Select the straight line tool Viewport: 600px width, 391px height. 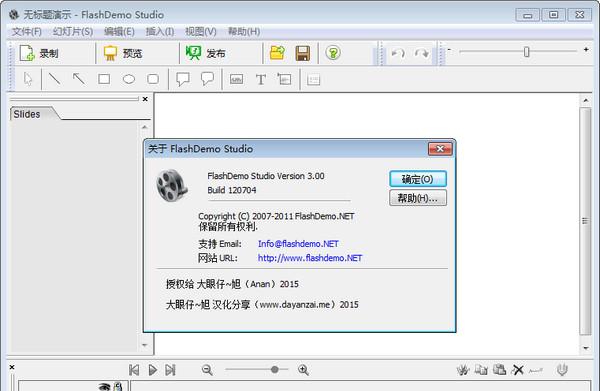coord(54,79)
